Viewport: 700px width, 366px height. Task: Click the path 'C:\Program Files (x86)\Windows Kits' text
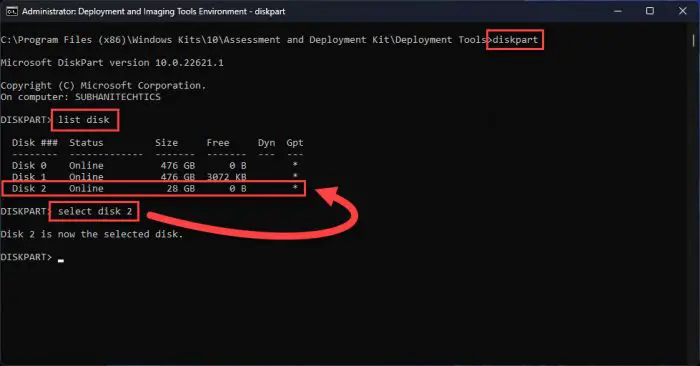pos(100,40)
